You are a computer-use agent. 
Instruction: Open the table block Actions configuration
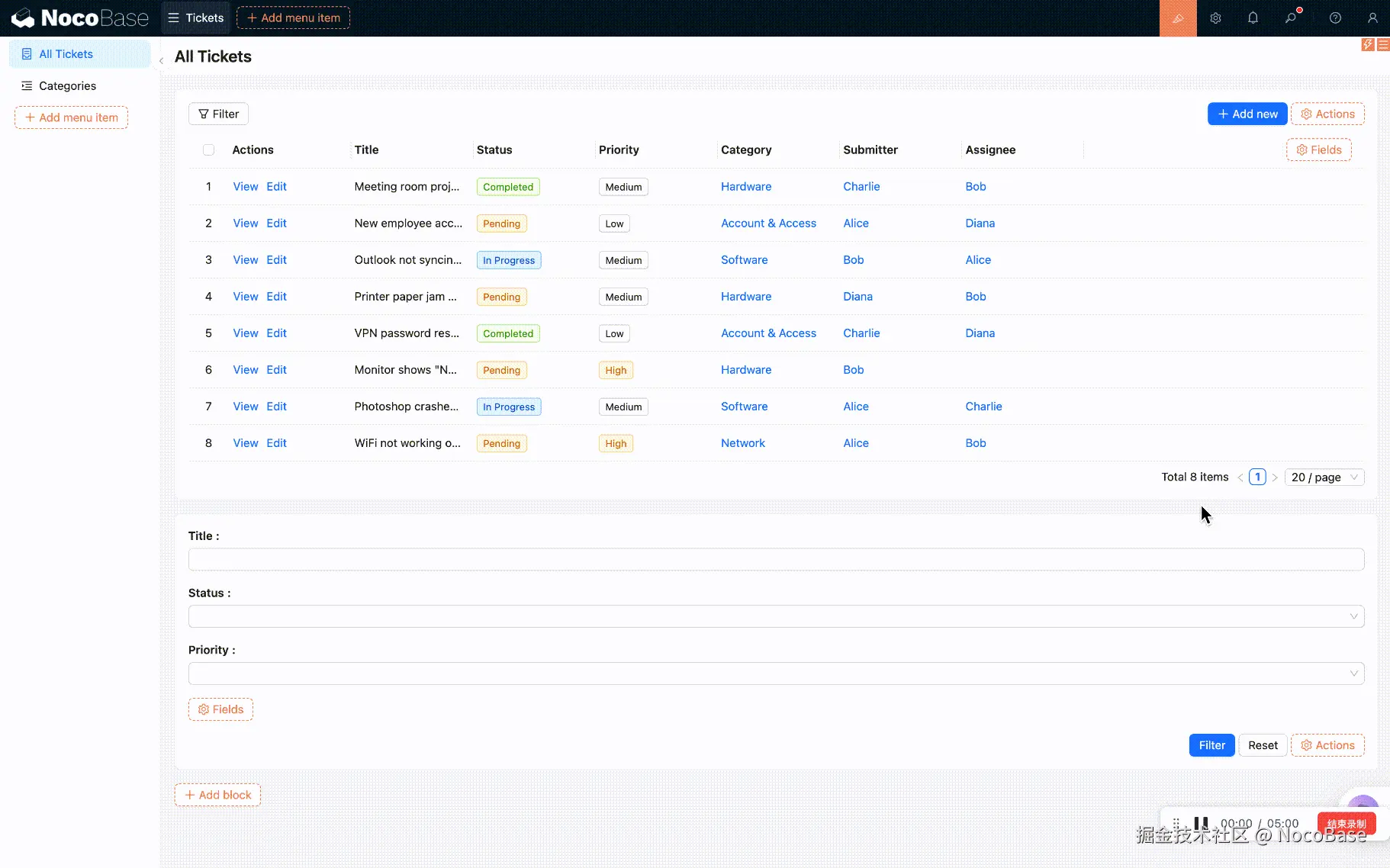(1327, 114)
